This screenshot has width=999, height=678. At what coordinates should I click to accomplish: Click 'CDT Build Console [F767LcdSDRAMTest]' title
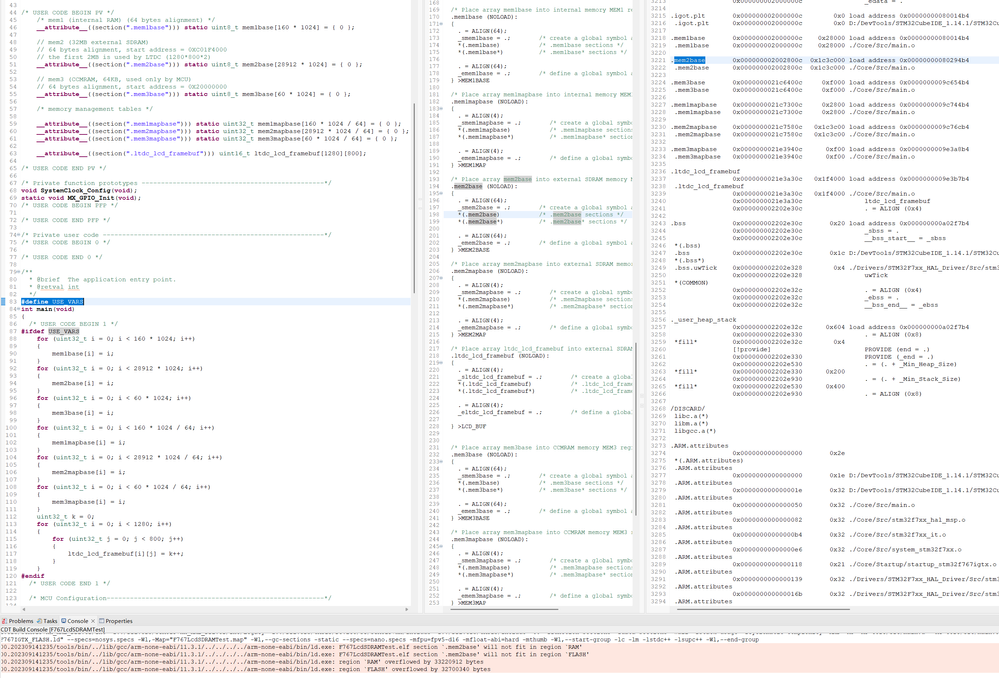52,630
